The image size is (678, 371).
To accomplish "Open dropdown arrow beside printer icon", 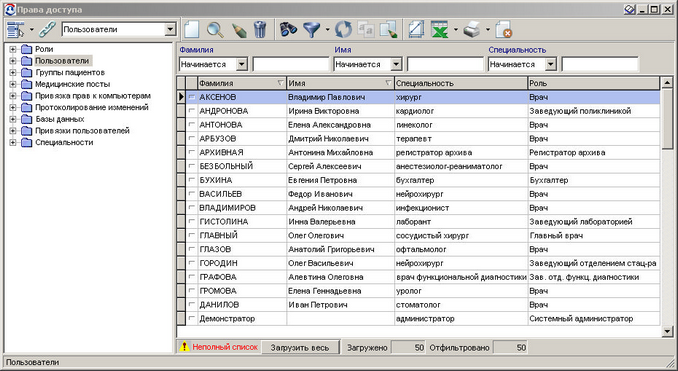I will (x=488, y=30).
